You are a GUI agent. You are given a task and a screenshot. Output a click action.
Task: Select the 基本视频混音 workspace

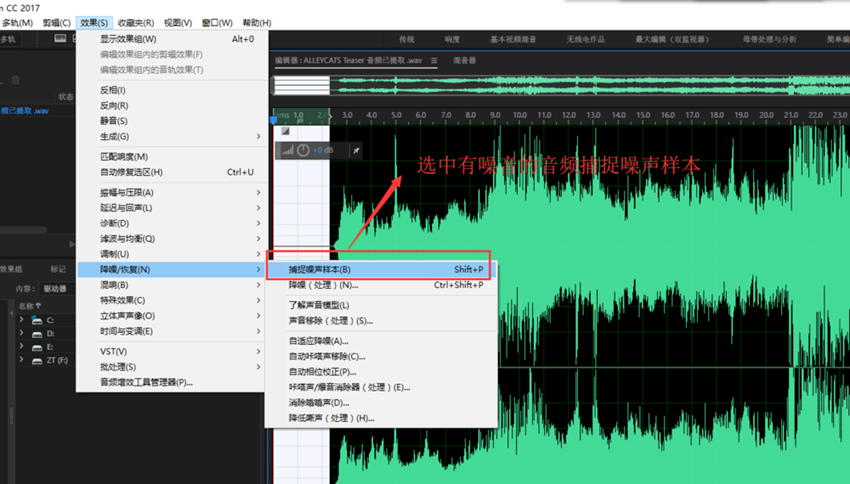(512, 39)
